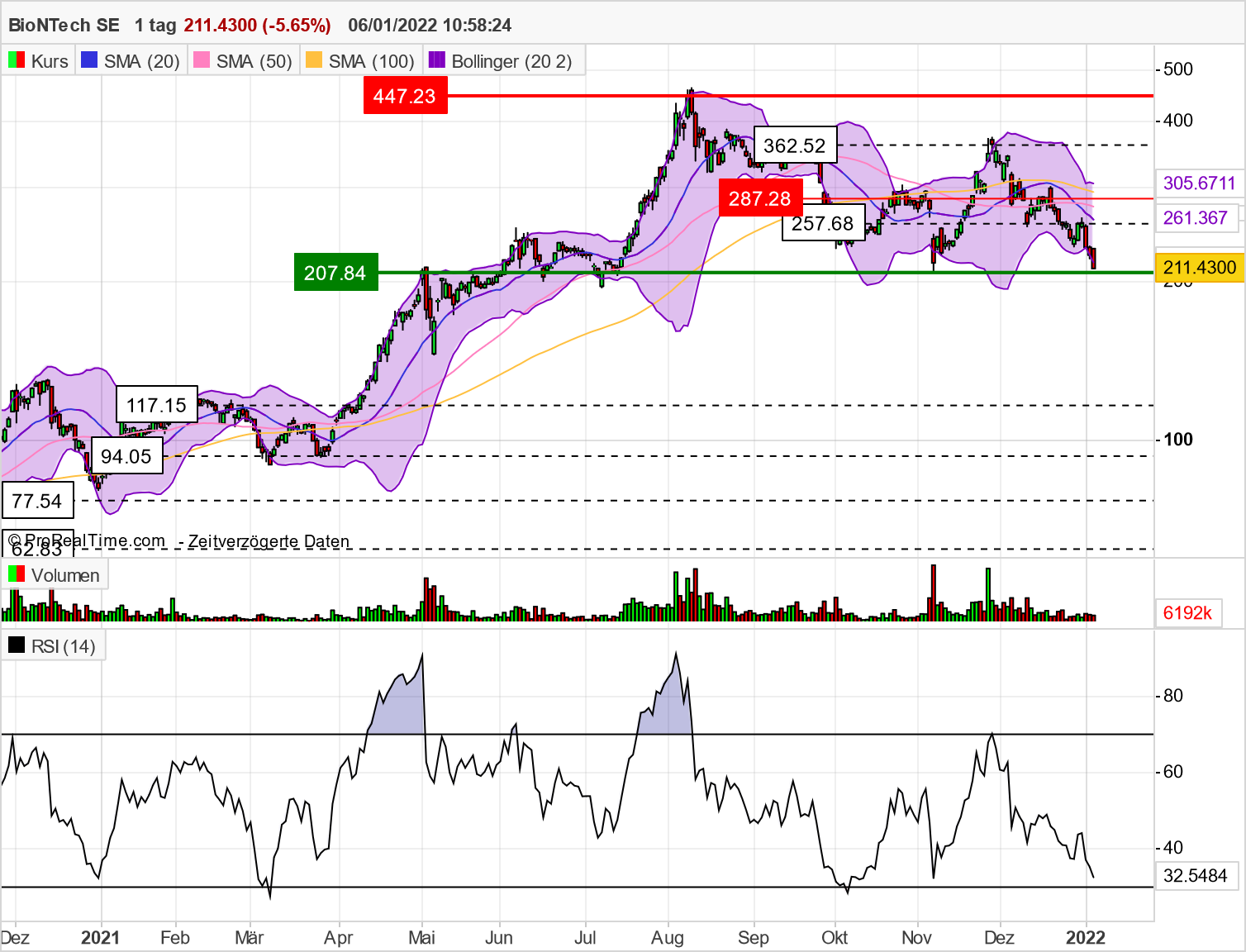The image size is (1246, 952).
Task: Click the green color swatch beside Kurs
Action: [x=14, y=60]
